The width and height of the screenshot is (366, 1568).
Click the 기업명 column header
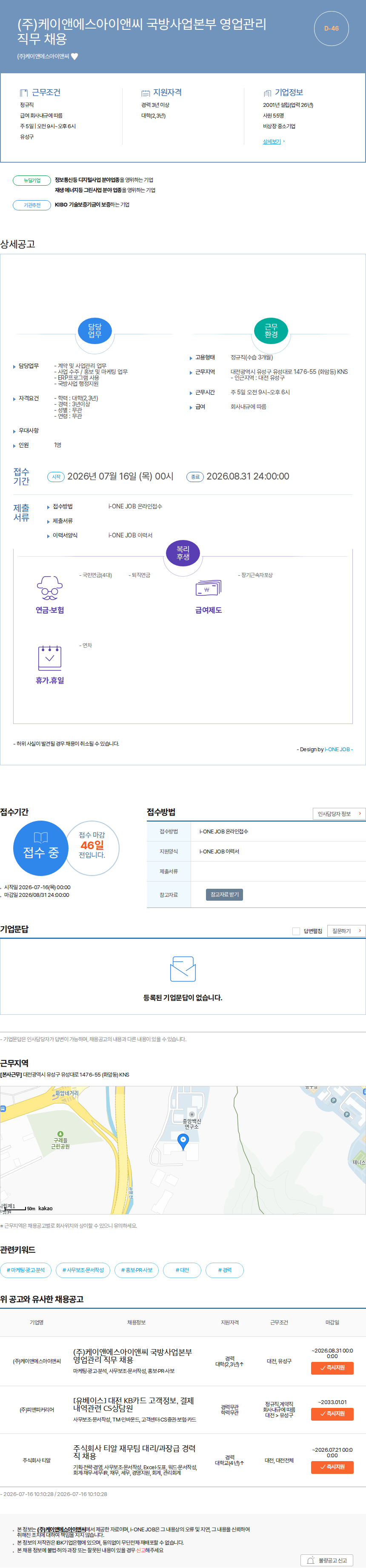coord(37,1323)
